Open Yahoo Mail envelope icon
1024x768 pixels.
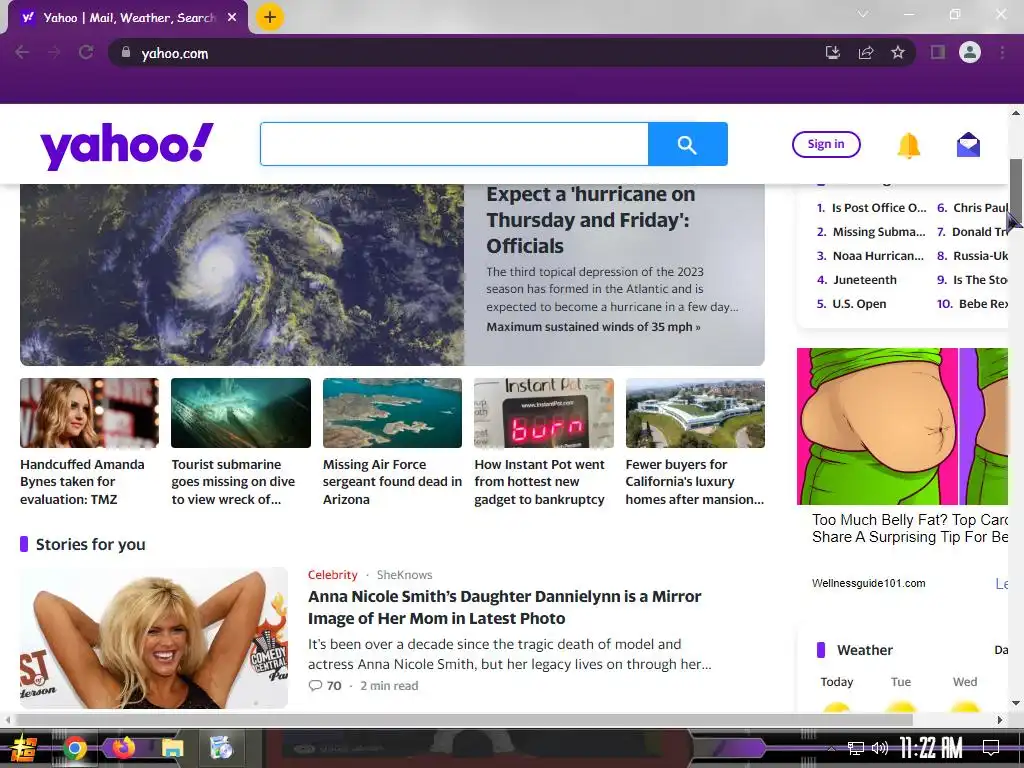pos(968,145)
